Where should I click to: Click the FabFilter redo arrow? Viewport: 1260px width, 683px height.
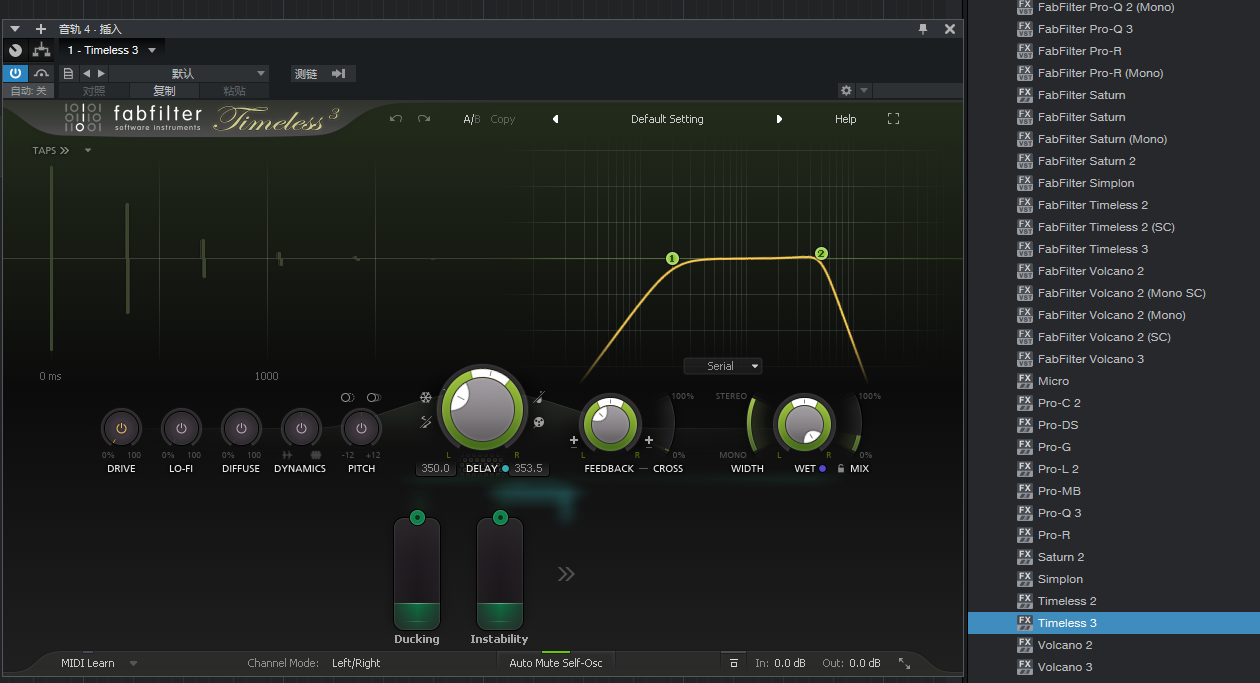(x=424, y=119)
